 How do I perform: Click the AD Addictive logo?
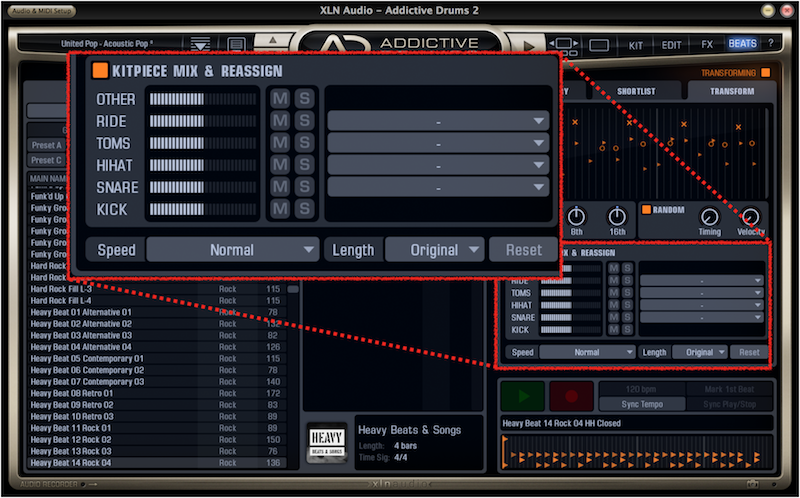[x=401, y=44]
